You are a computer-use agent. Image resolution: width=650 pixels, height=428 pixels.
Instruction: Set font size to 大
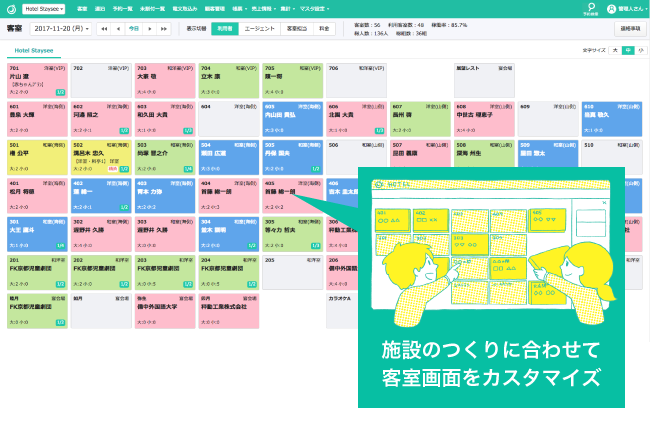pyautogui.click(x=614, y=49)
